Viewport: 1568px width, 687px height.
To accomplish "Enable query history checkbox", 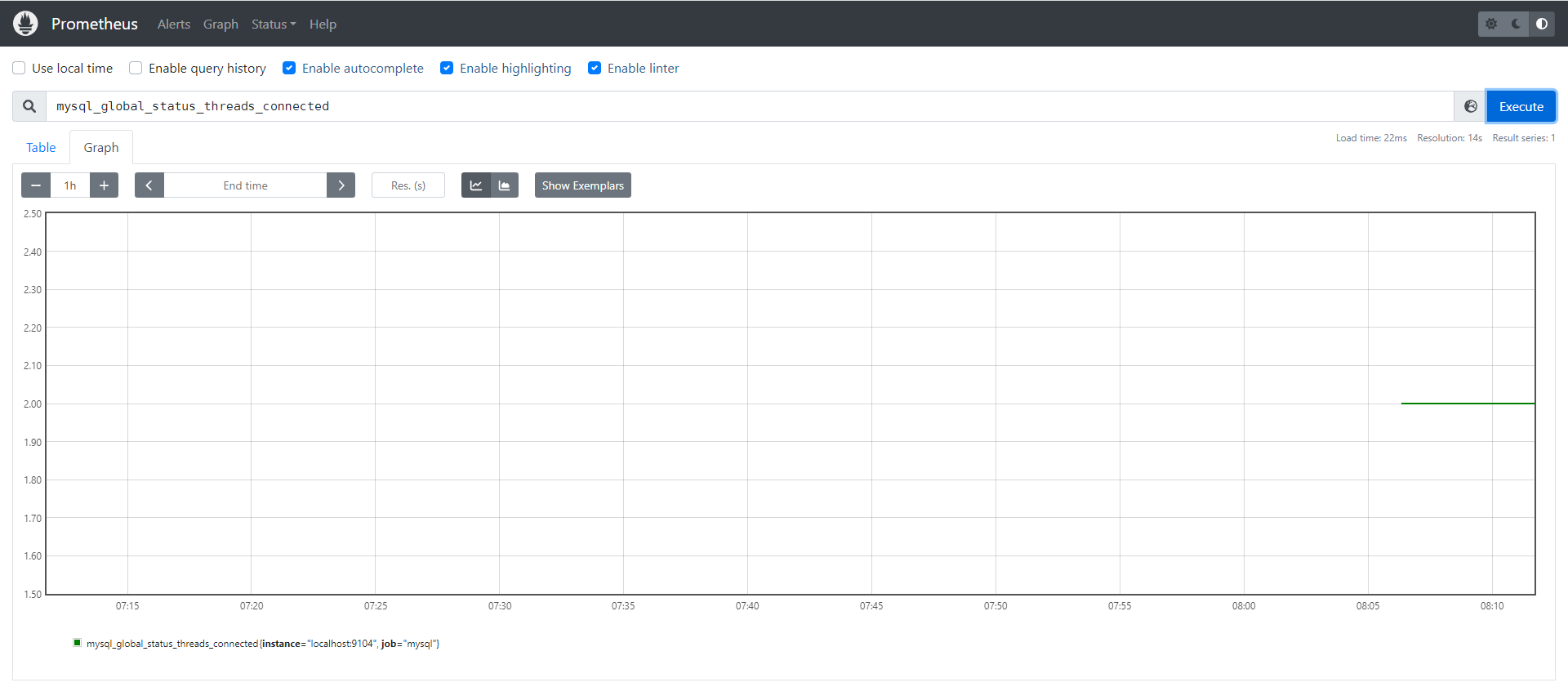I will (x=136, y=68).
